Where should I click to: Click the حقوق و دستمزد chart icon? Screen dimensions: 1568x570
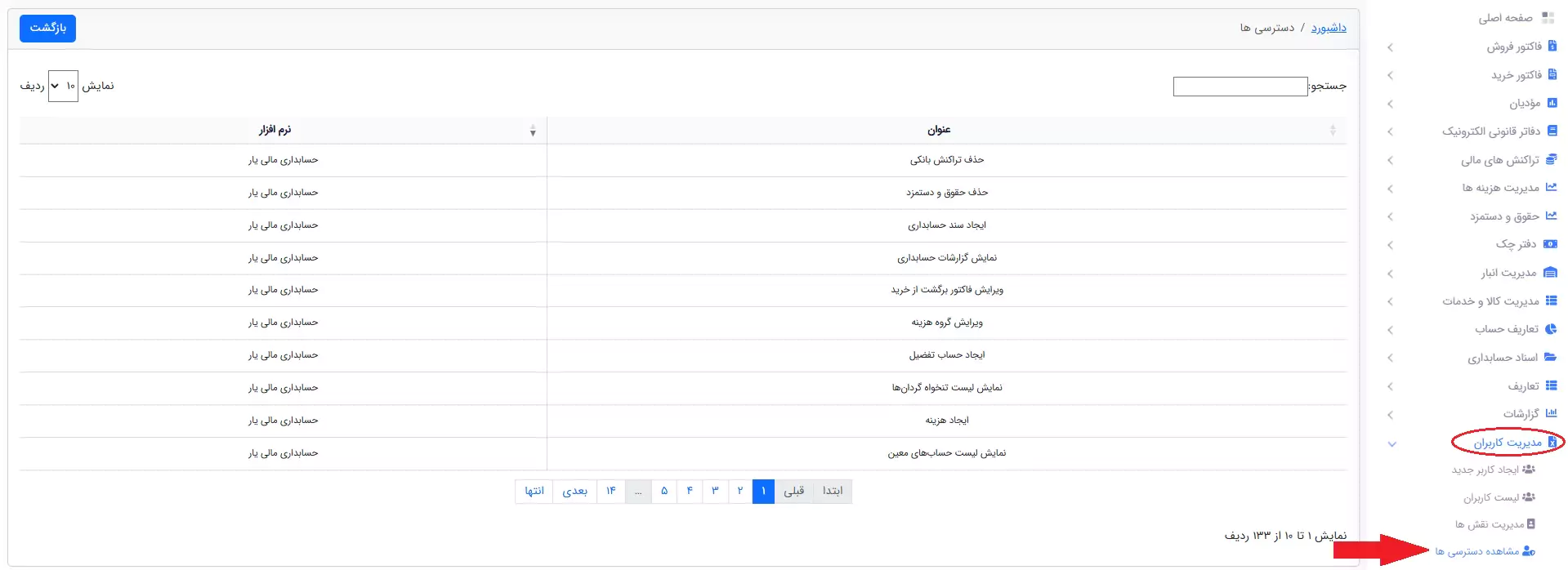pos(1552,216)
